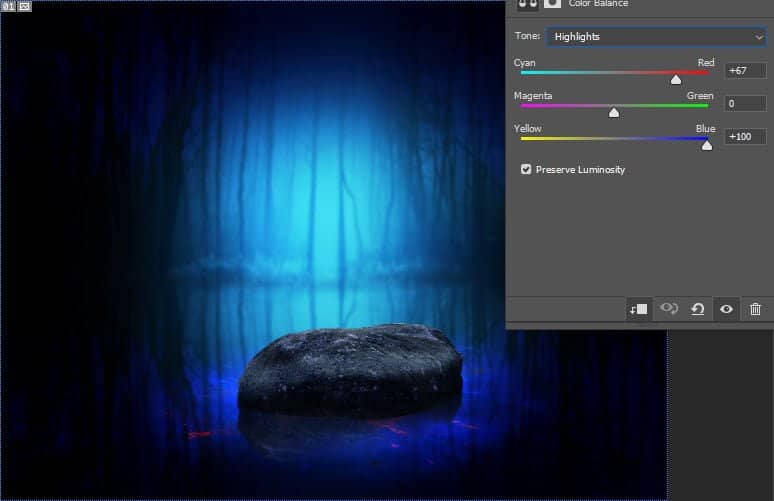Click the slice image type badge
The height and width of the screenshot is (501, 774).
coord(25,6)
